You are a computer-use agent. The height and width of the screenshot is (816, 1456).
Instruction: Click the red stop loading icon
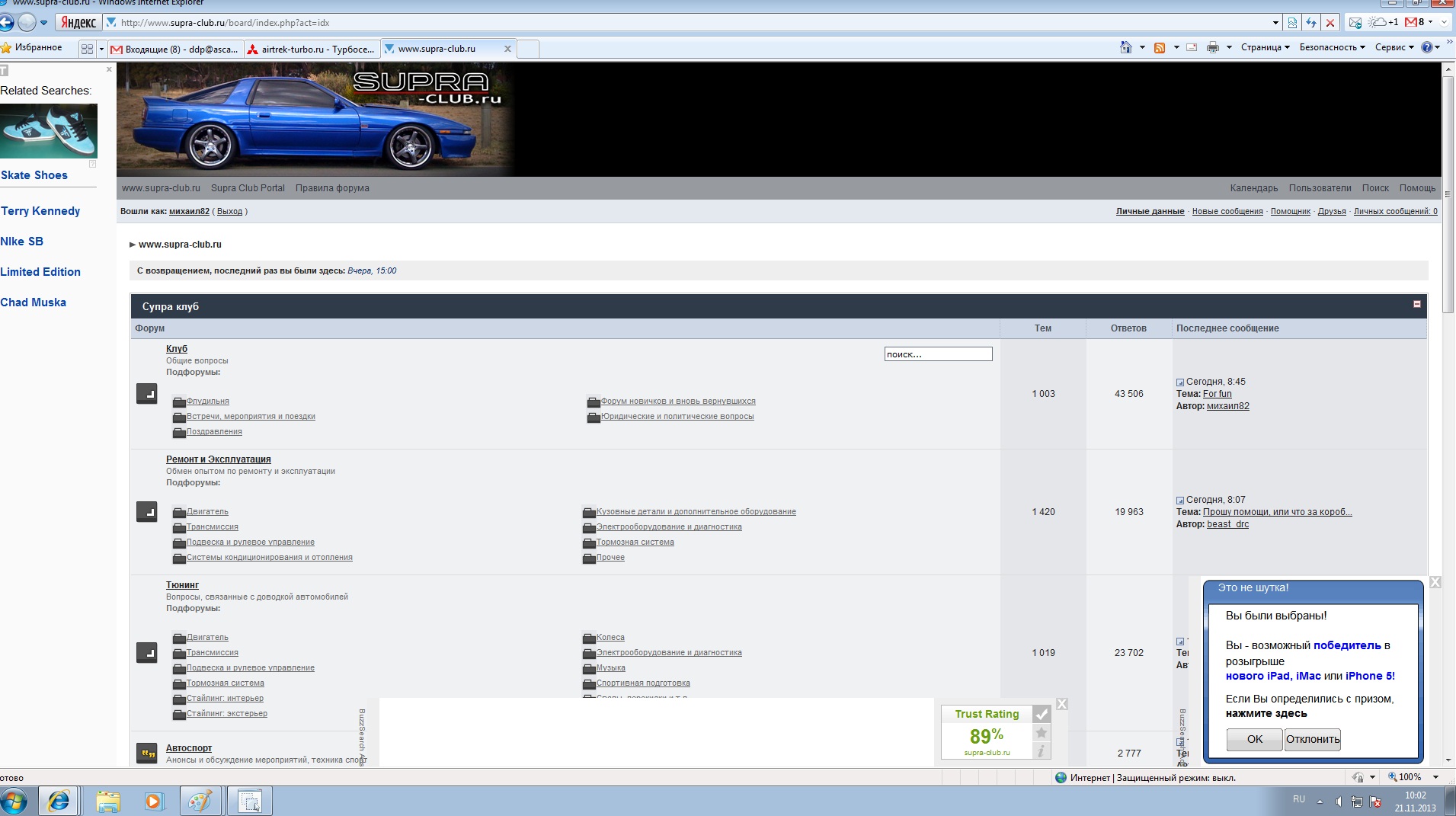tap(1330, 23)
